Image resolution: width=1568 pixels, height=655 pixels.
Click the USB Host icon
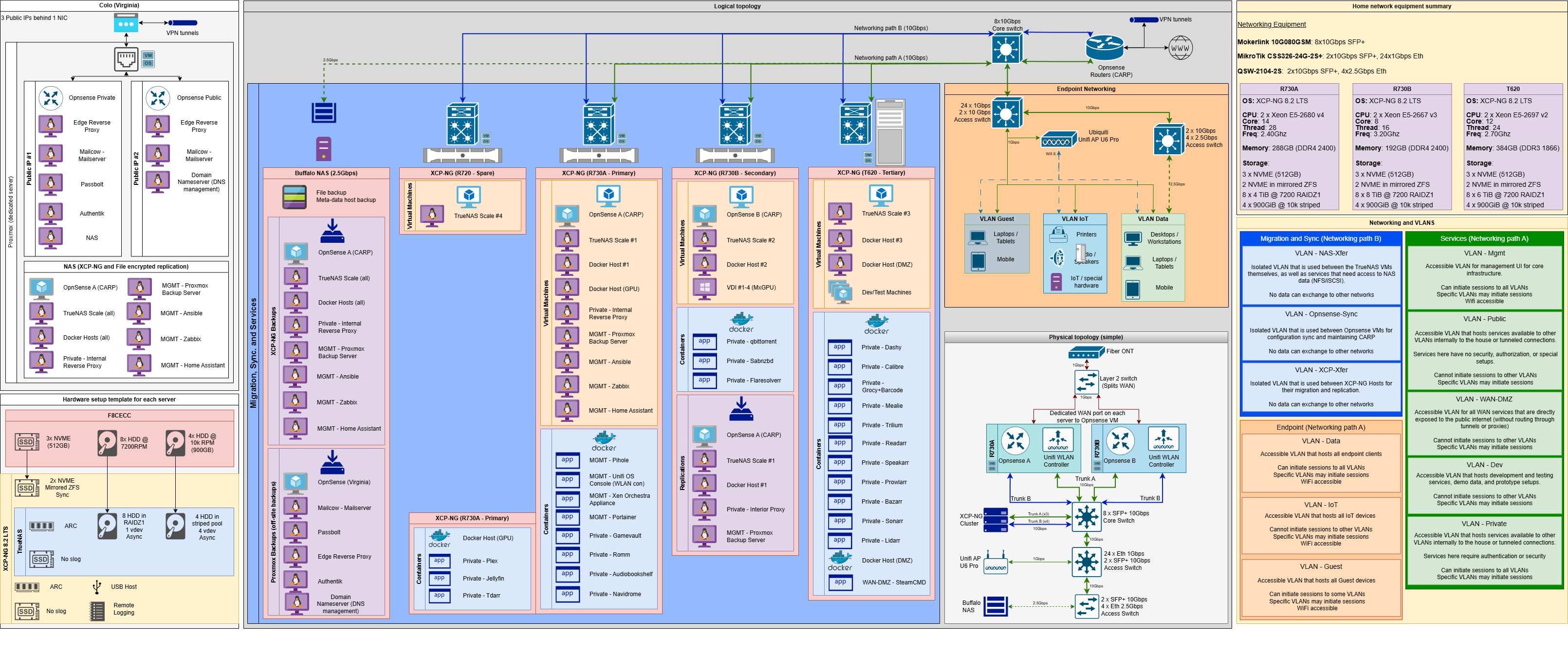[x=96, y=587]
